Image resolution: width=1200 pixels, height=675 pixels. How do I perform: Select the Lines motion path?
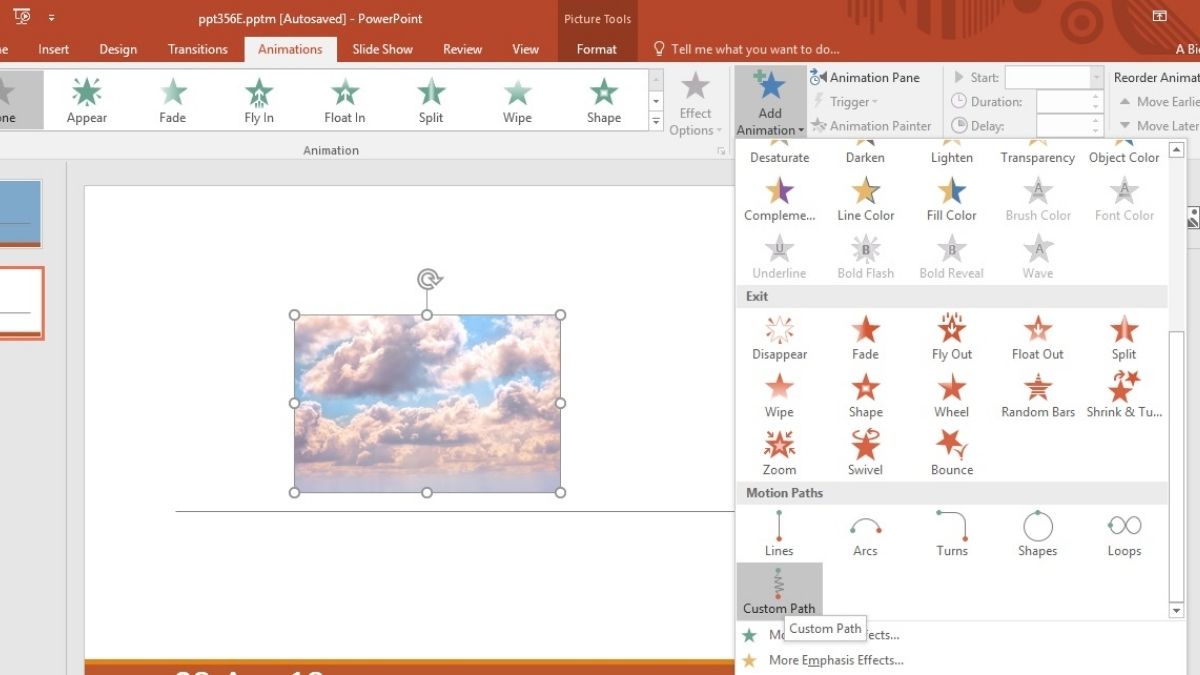779,533
